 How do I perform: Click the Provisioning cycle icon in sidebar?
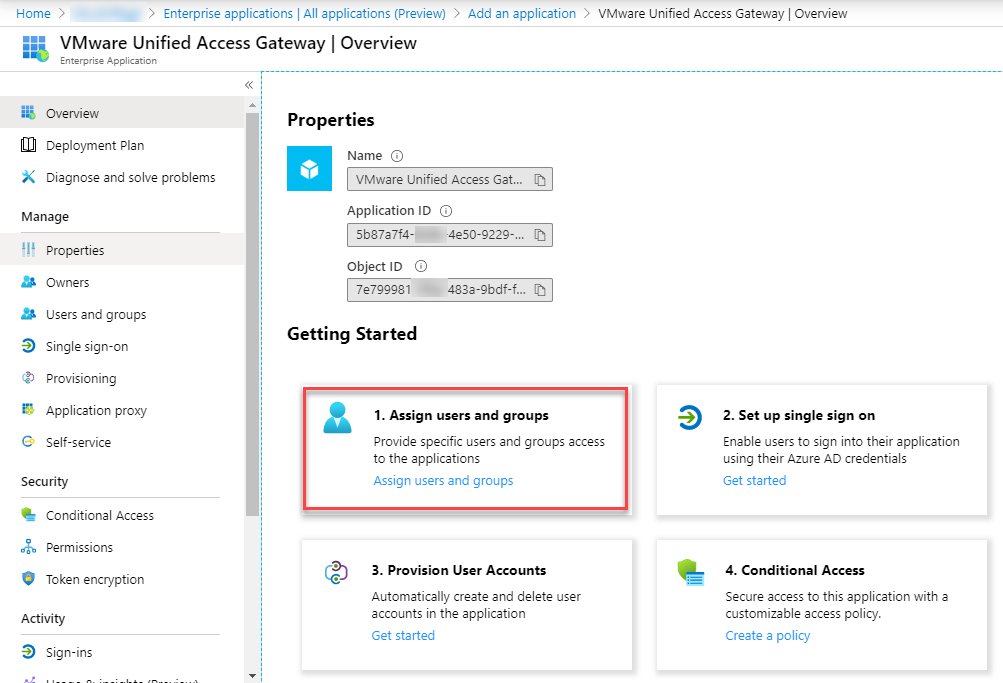28,377
